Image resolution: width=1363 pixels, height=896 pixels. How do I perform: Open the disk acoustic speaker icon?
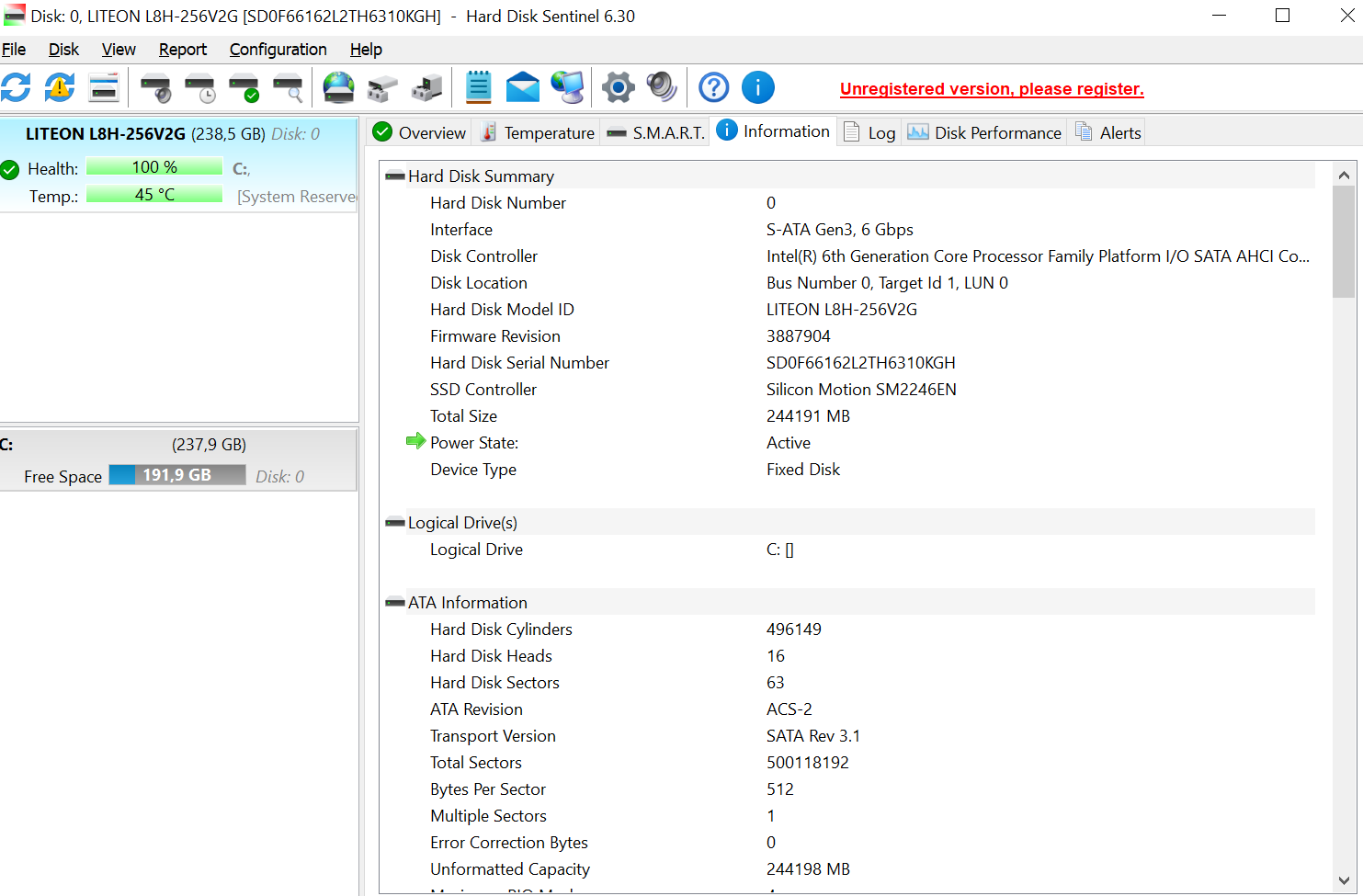pyautogui.click(x=662, y=88)
